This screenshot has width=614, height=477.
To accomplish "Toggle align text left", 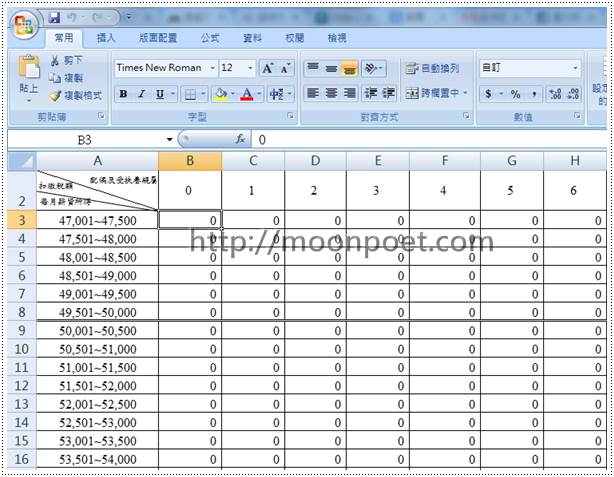I will pos(313,93).
